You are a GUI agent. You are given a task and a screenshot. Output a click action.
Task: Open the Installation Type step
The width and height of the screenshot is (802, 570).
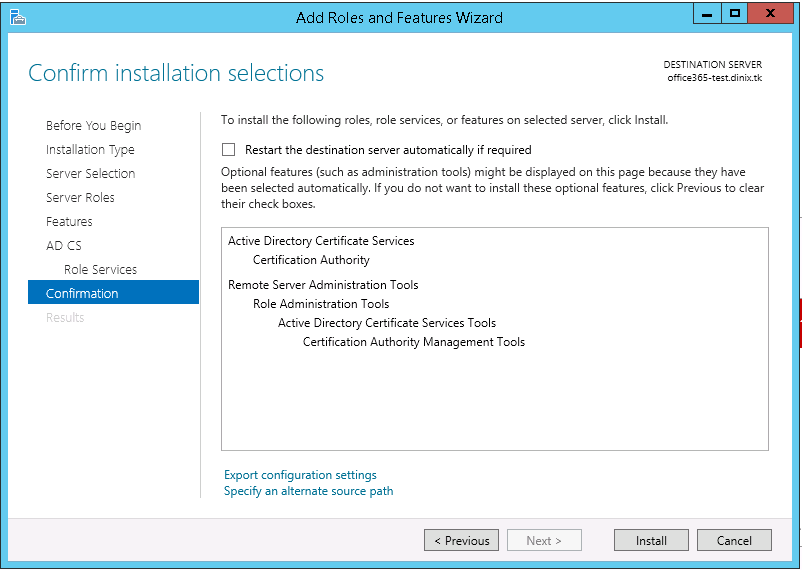point(90,150)
